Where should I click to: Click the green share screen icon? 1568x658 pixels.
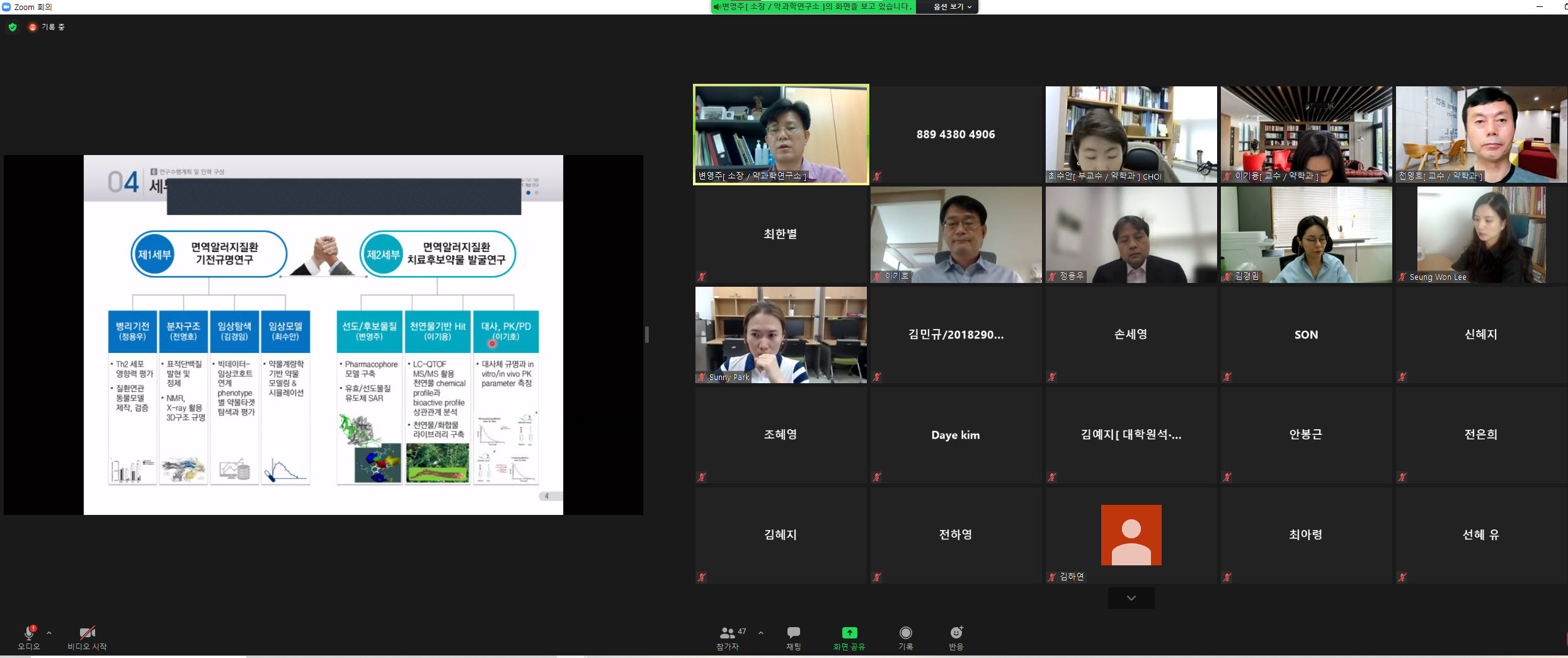(849, 633)
